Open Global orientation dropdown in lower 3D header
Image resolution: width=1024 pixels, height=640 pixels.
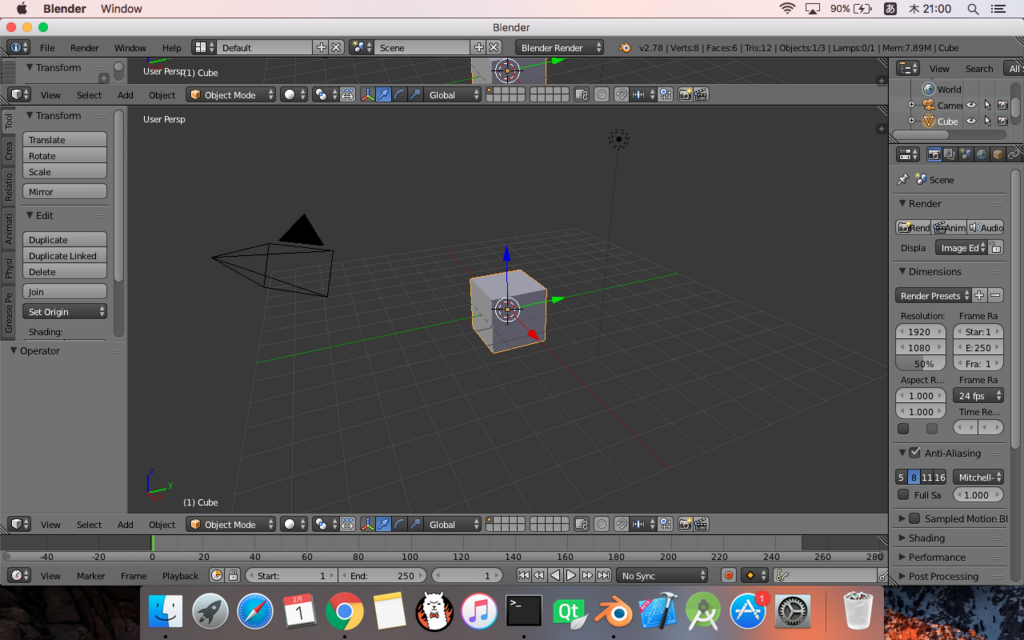[x=453, y=524]
